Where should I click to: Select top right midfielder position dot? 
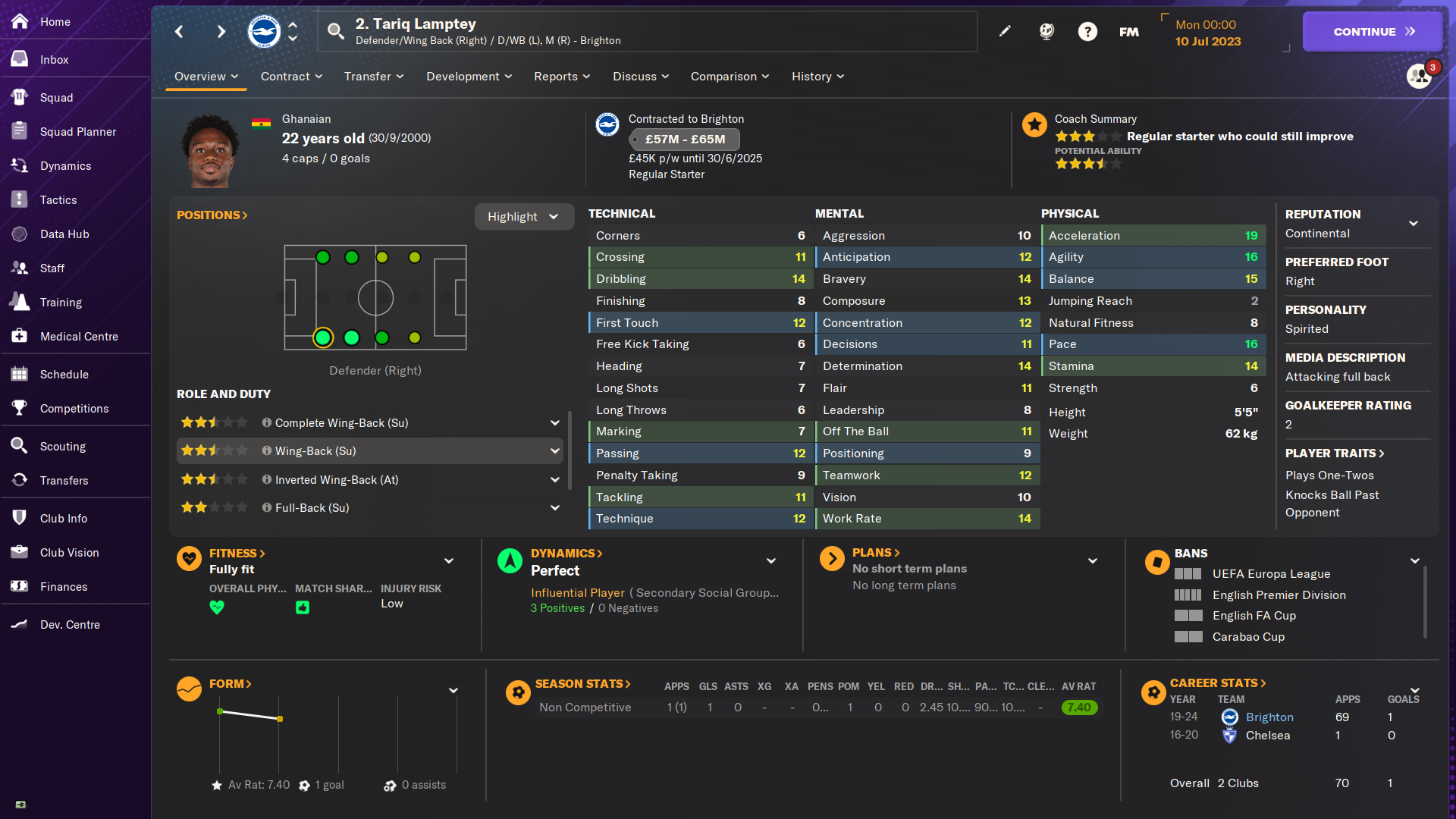415,257
